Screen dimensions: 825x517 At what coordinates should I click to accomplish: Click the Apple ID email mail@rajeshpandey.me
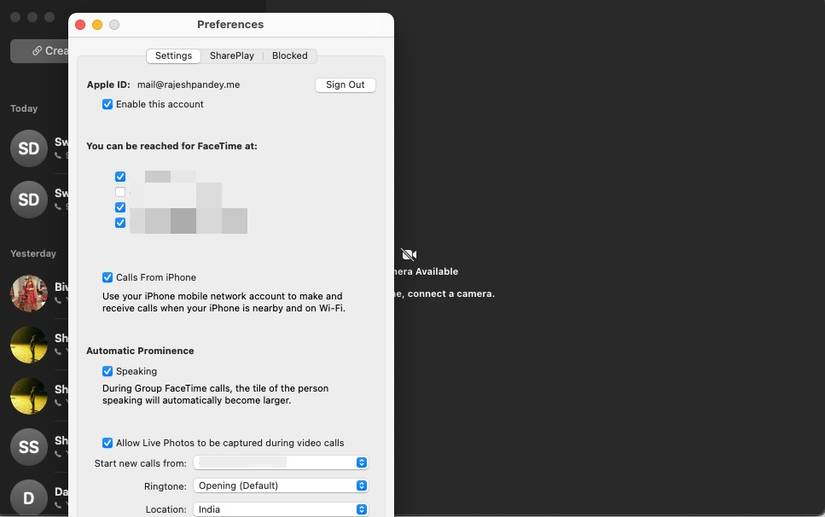point(188,85)
